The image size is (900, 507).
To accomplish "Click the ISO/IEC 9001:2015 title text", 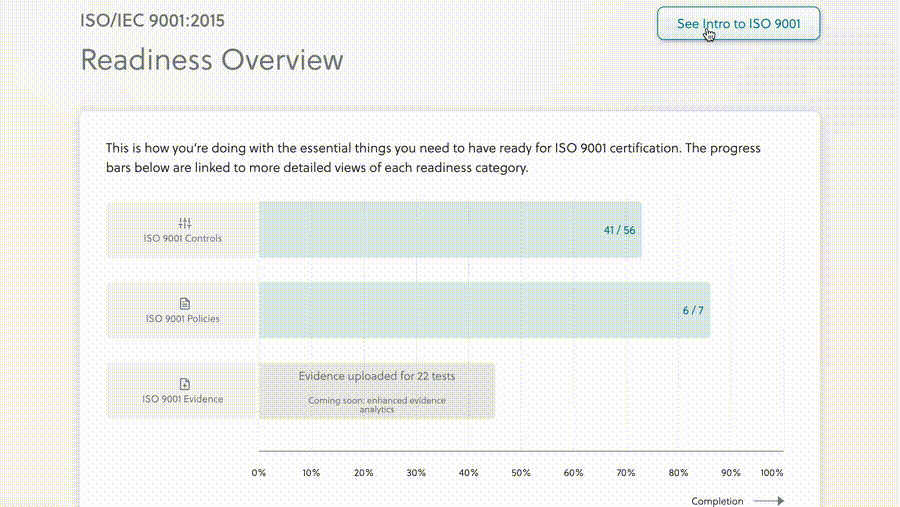I will click(x=152, y=19).
